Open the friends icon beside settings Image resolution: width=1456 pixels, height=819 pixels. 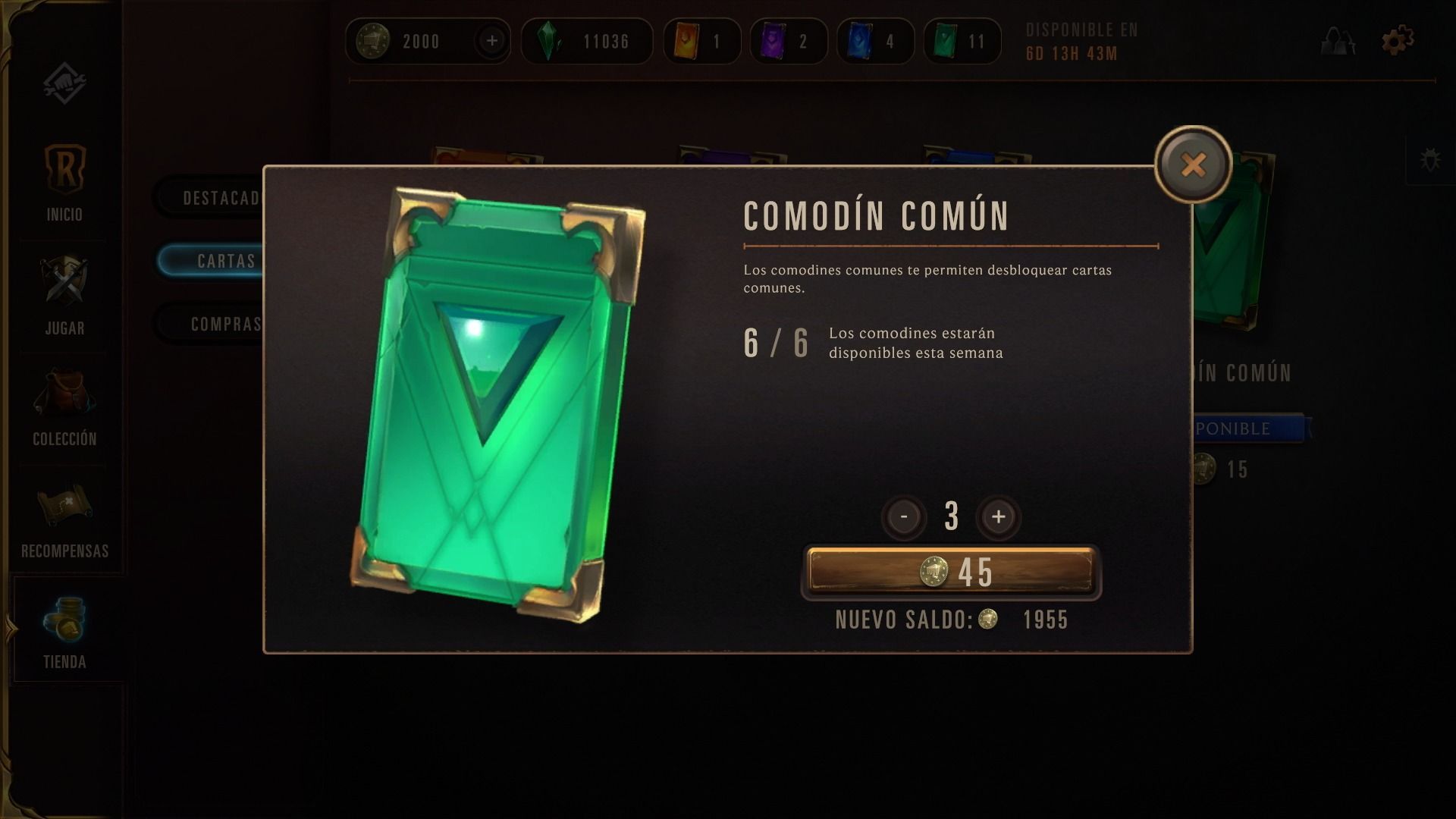[x=1338, y=41]
